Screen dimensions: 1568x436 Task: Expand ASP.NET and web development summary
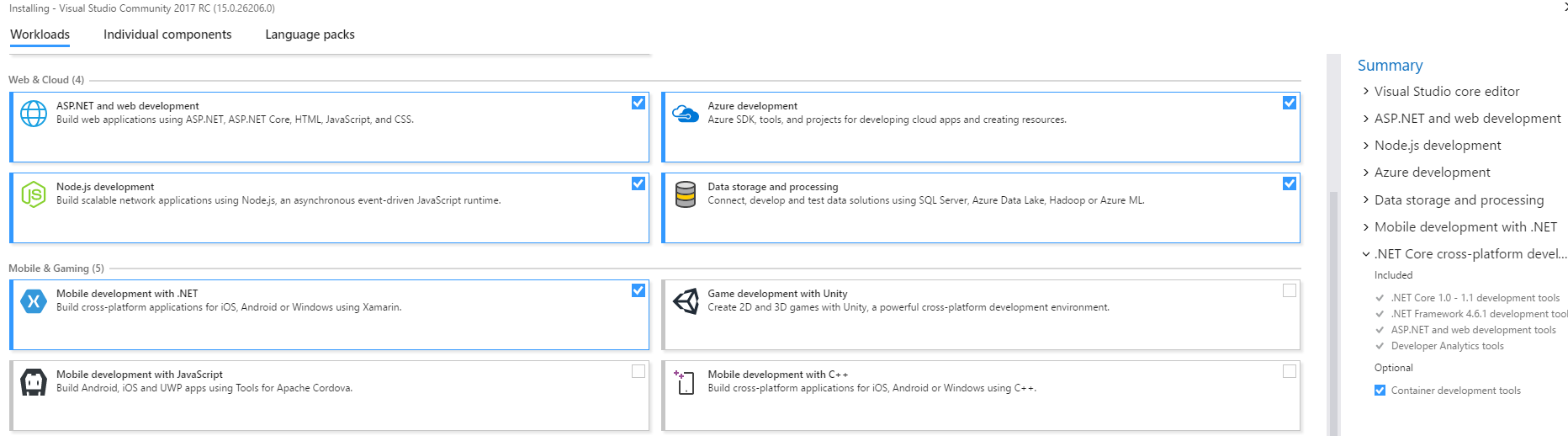(1366, 119)
